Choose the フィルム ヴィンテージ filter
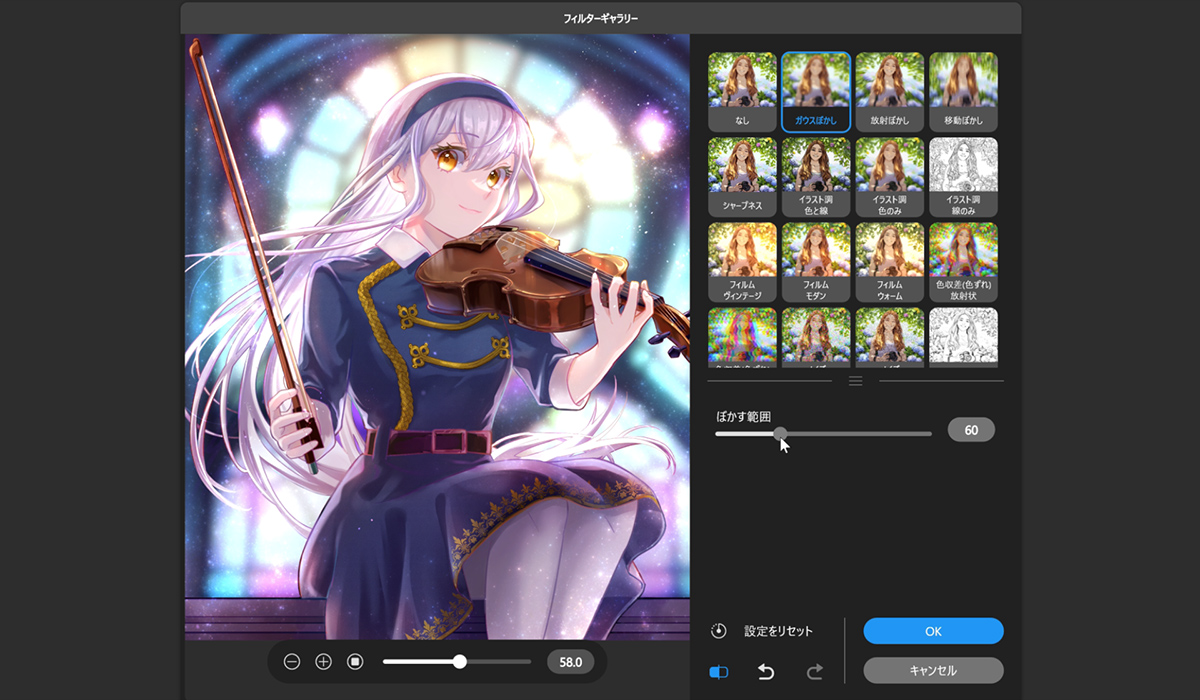The width and height of the screenshot is (1200, 700). click(x=742, y=262)
